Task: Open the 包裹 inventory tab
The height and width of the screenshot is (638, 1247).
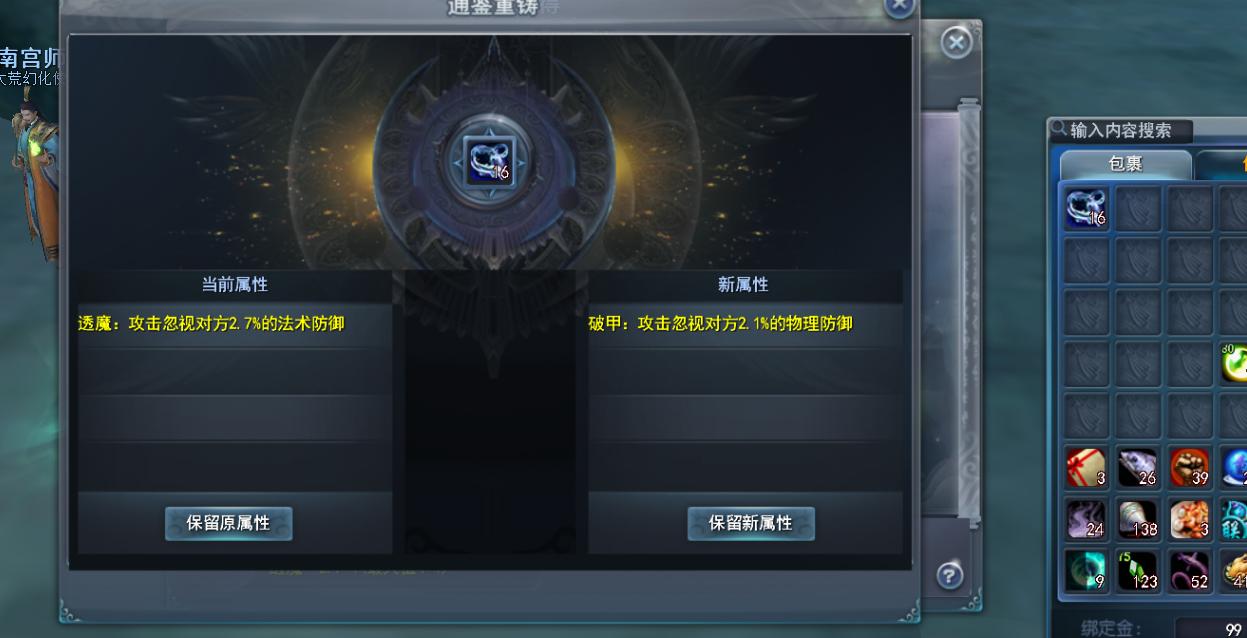Action: [1126, 164]
